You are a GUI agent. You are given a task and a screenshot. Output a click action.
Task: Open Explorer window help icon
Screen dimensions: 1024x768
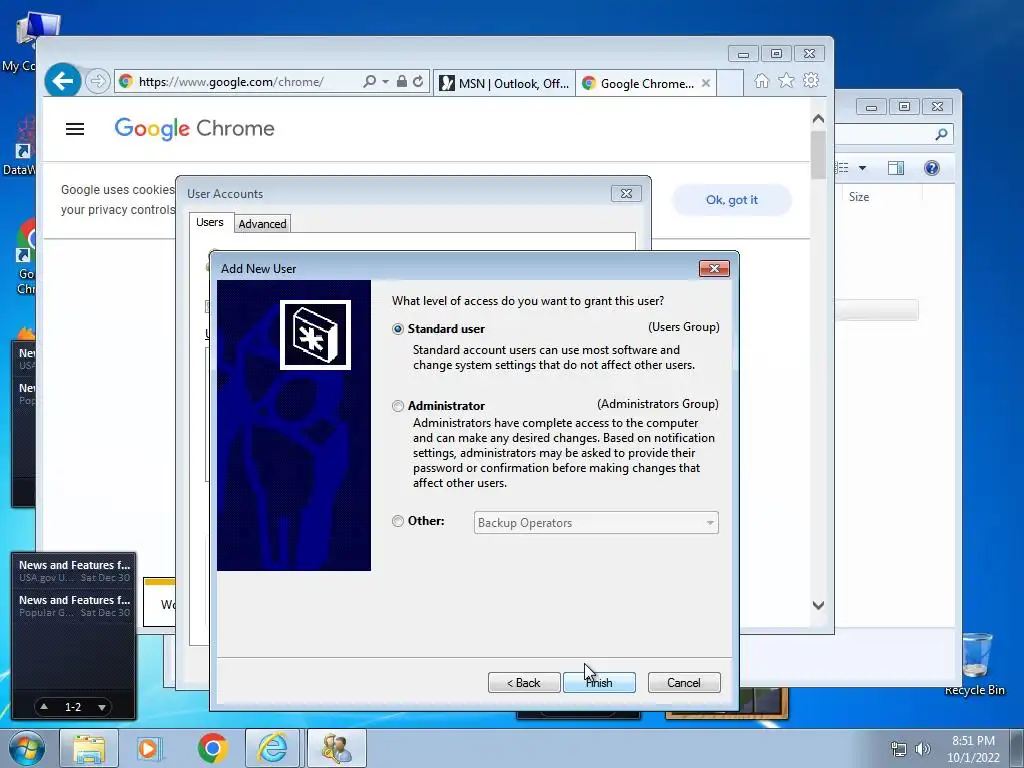932,168
